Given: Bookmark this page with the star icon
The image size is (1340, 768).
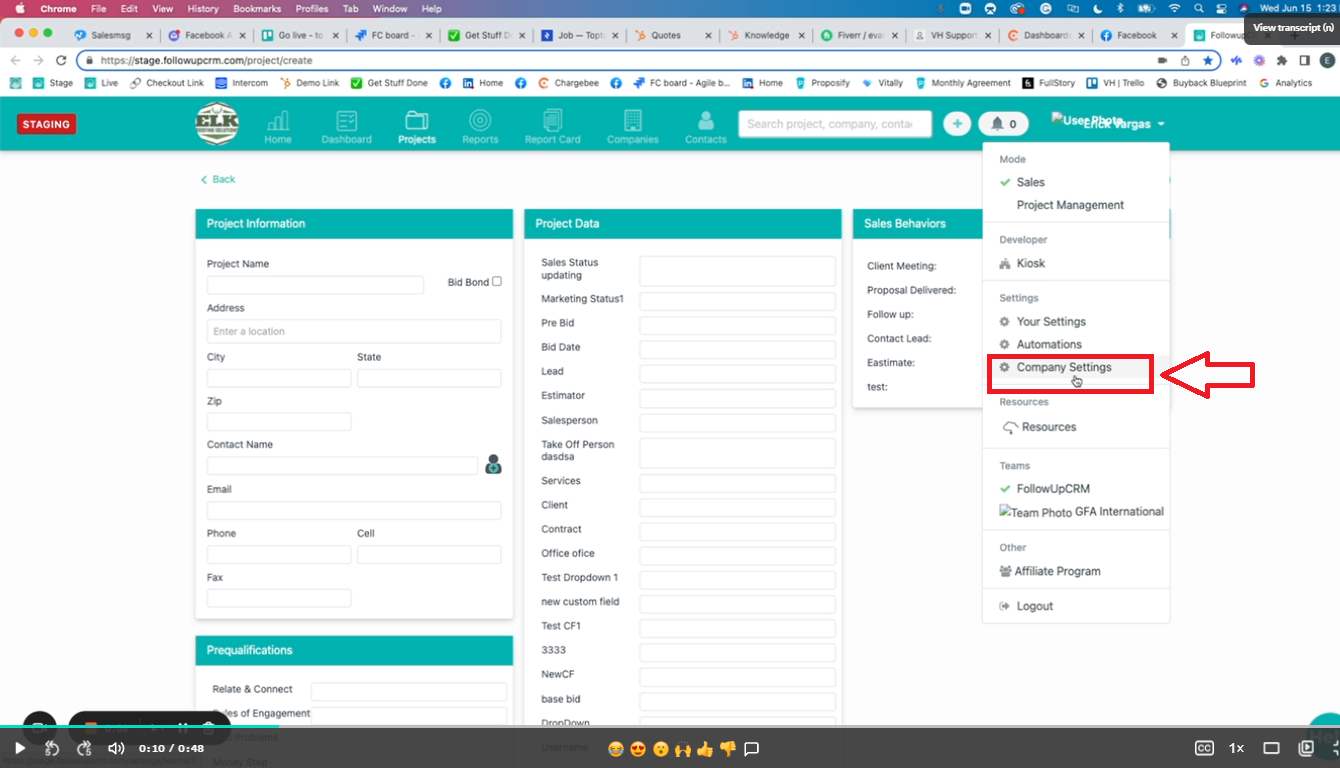Looking at the screenshot, I should click(1208, 60).
